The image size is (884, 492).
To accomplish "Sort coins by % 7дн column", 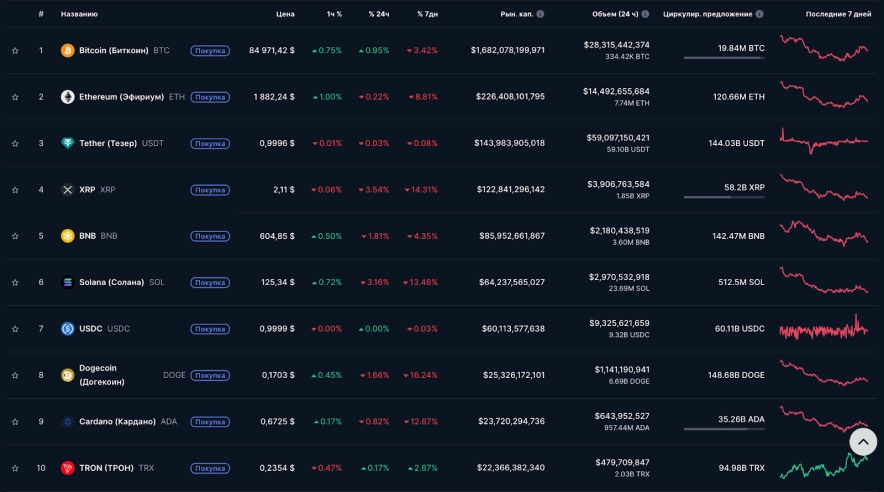I will tap(426, 14).
